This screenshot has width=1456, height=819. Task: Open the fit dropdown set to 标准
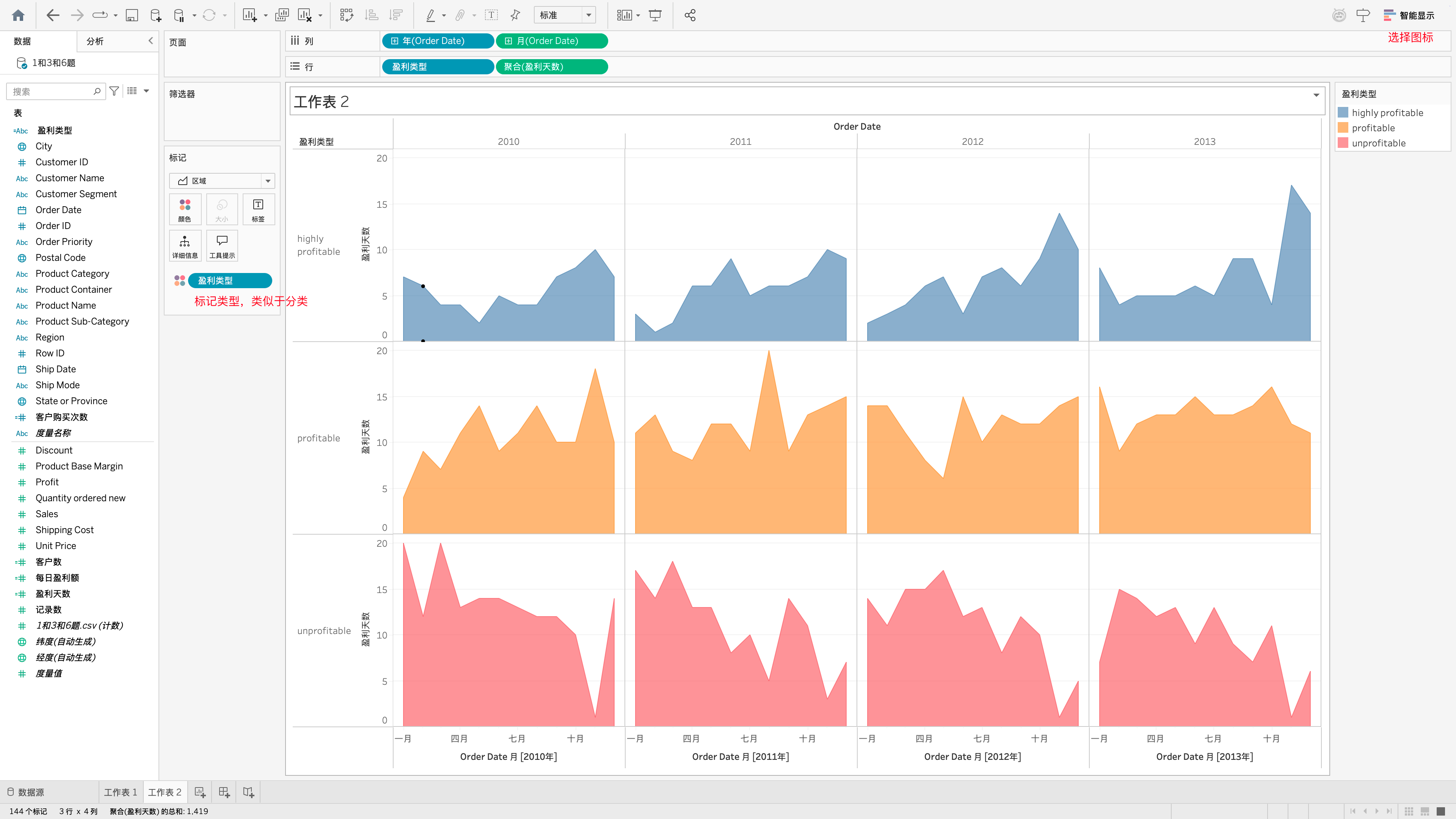(x=565, y=15)
